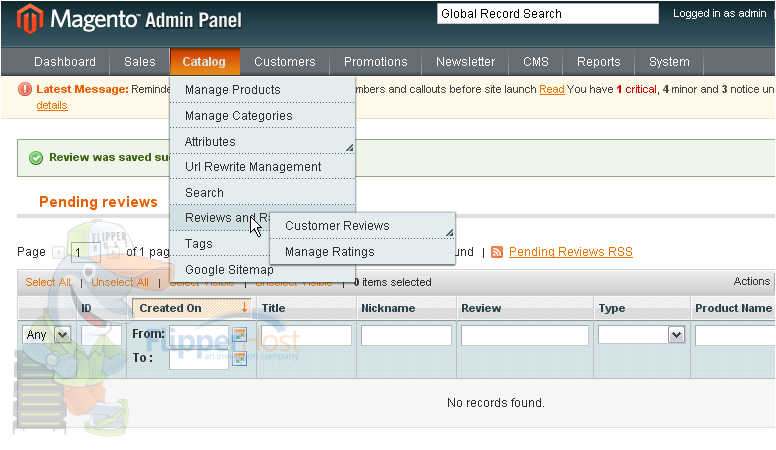Click the Magento logo icon
Viewport: 776px width, 450px height.
click(x=30, y=19)
